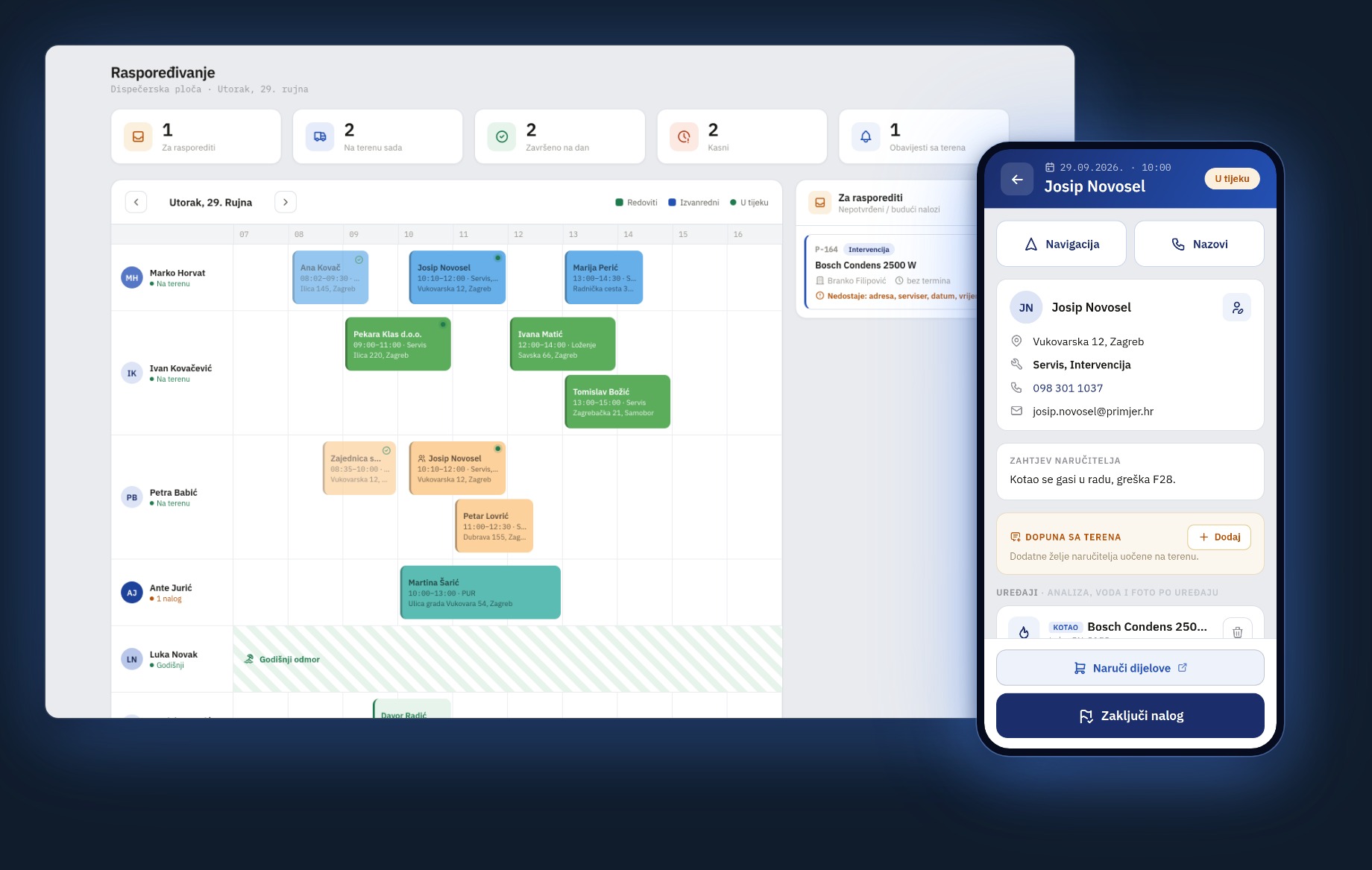Open Petra Babić's orange Josip Novosel appointment
The image size is (1372, 870).
pyautogui.click(x=457, y=468)
